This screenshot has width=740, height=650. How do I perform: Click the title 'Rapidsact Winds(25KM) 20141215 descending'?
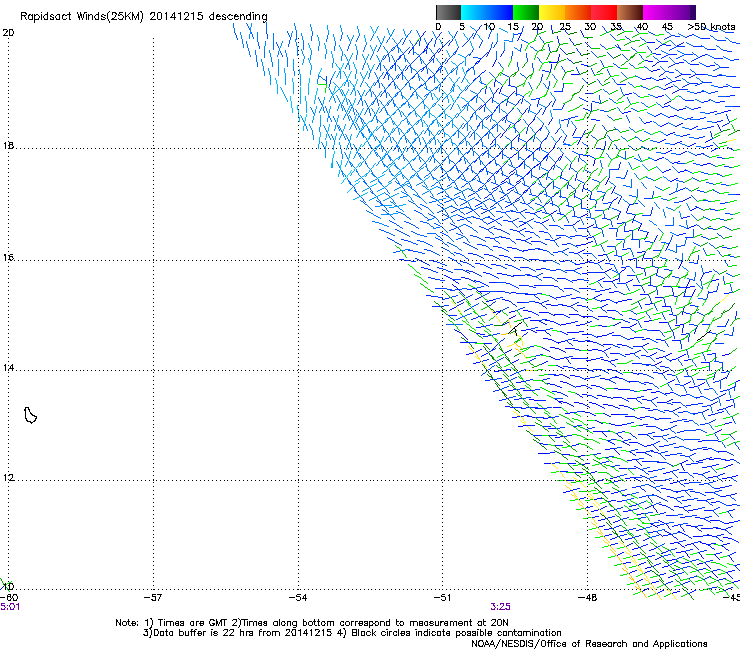143,17
